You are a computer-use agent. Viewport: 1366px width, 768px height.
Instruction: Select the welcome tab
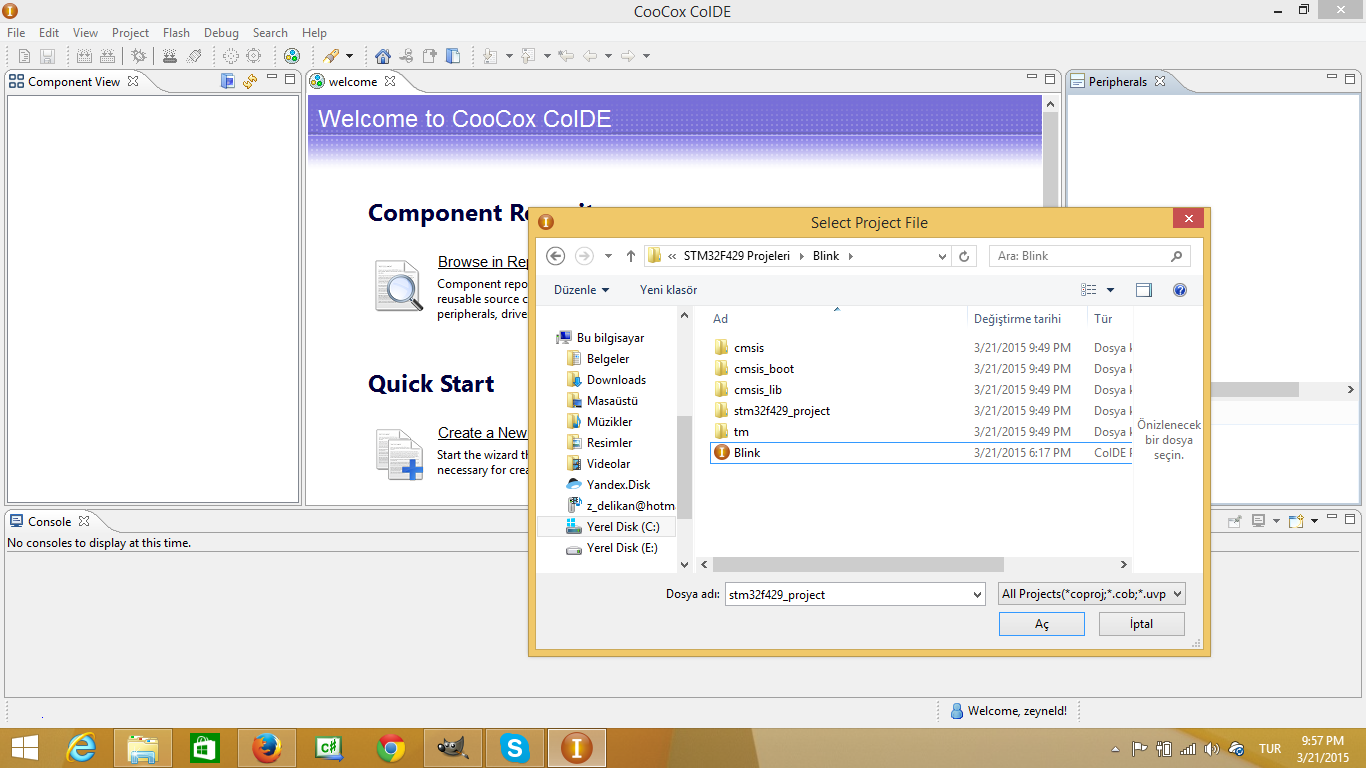tap(353, 81)
